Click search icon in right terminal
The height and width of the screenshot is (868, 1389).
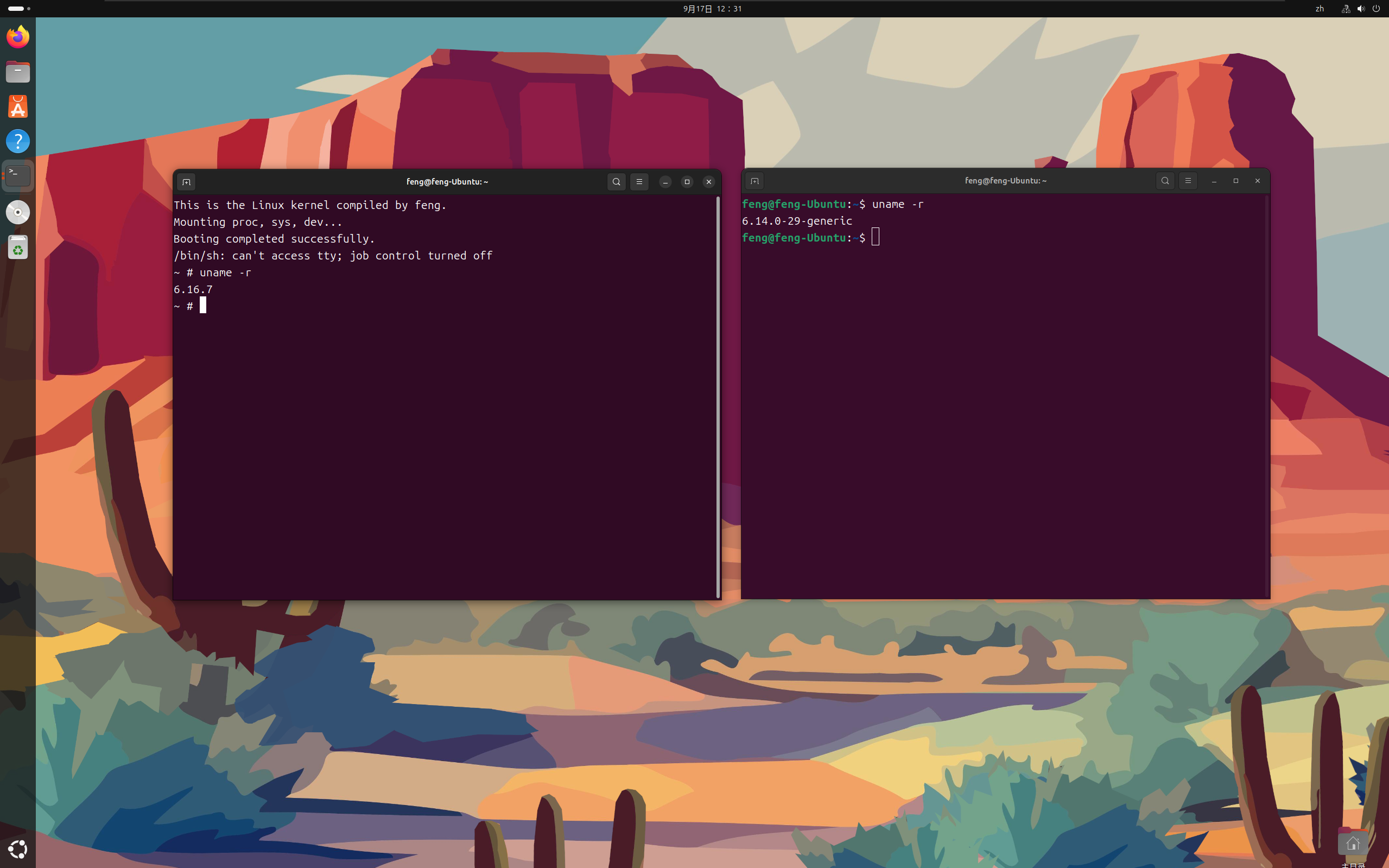coord(1165,181)
